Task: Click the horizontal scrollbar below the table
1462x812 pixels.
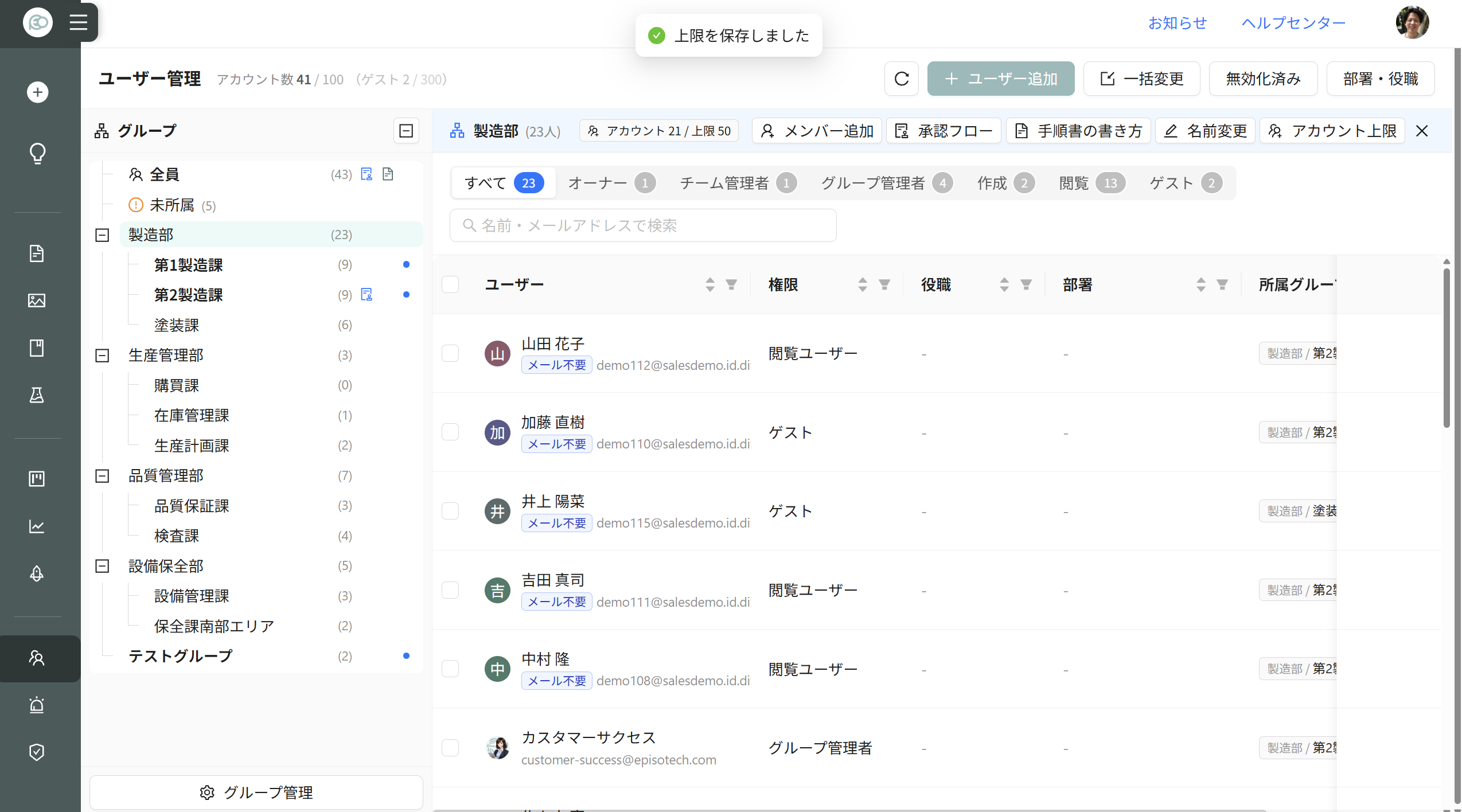Action: pyautogui.click(x=849, y=810)
